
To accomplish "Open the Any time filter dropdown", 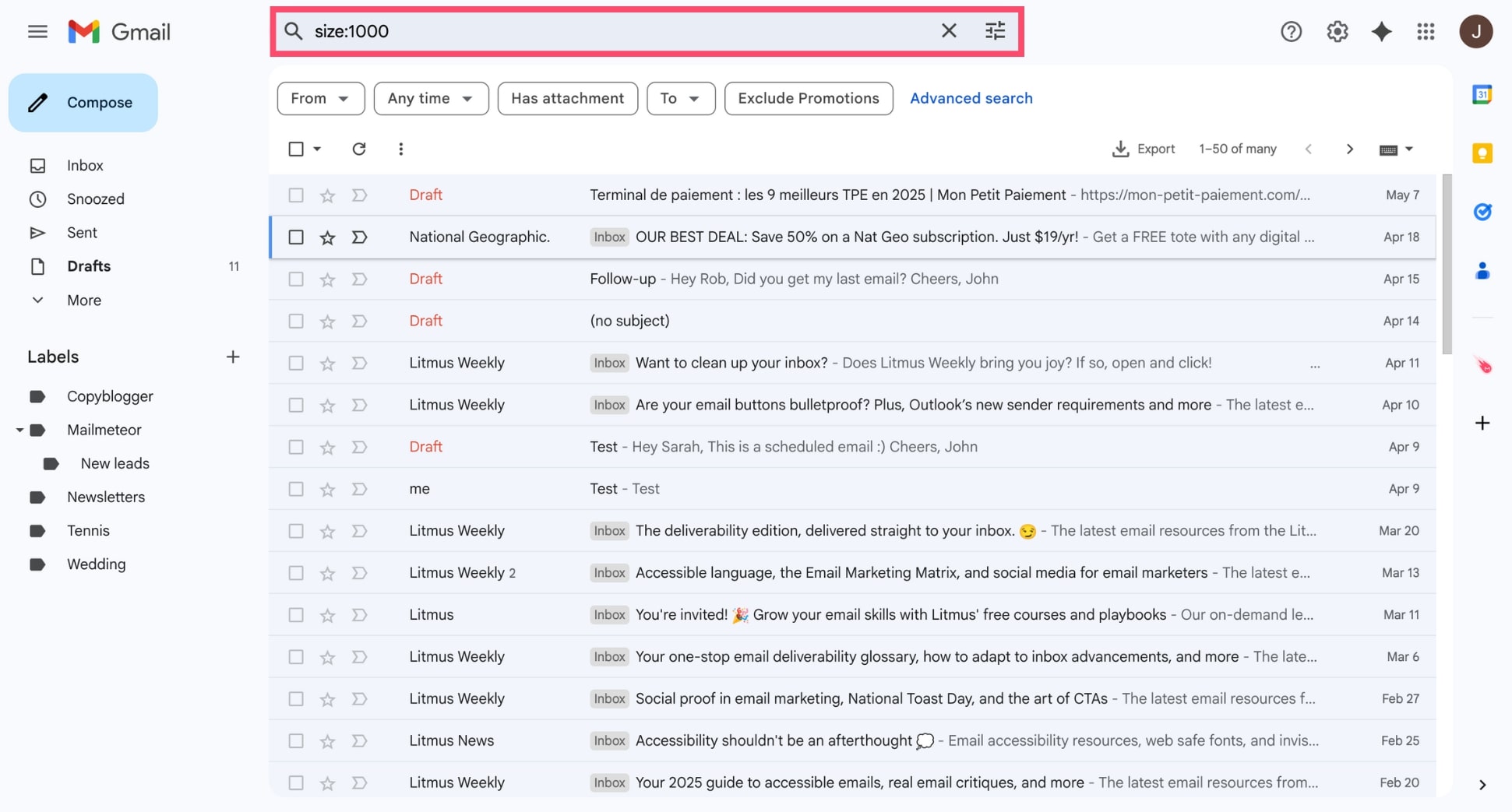I will [431, 99].
